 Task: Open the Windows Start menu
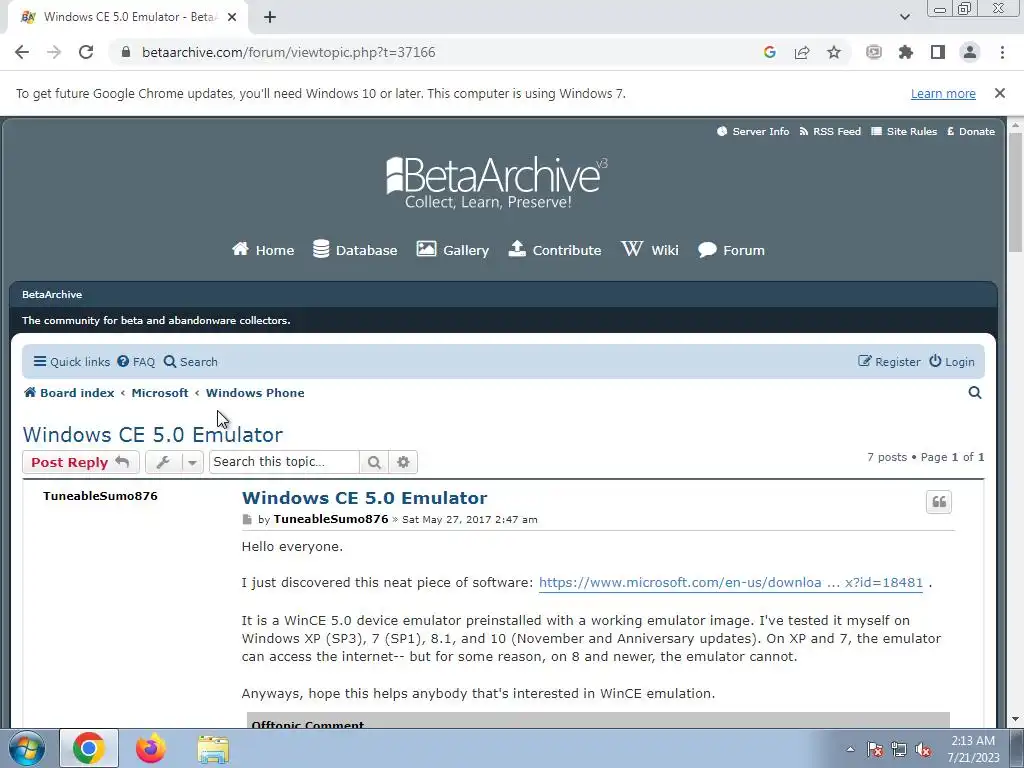point(26,748)
